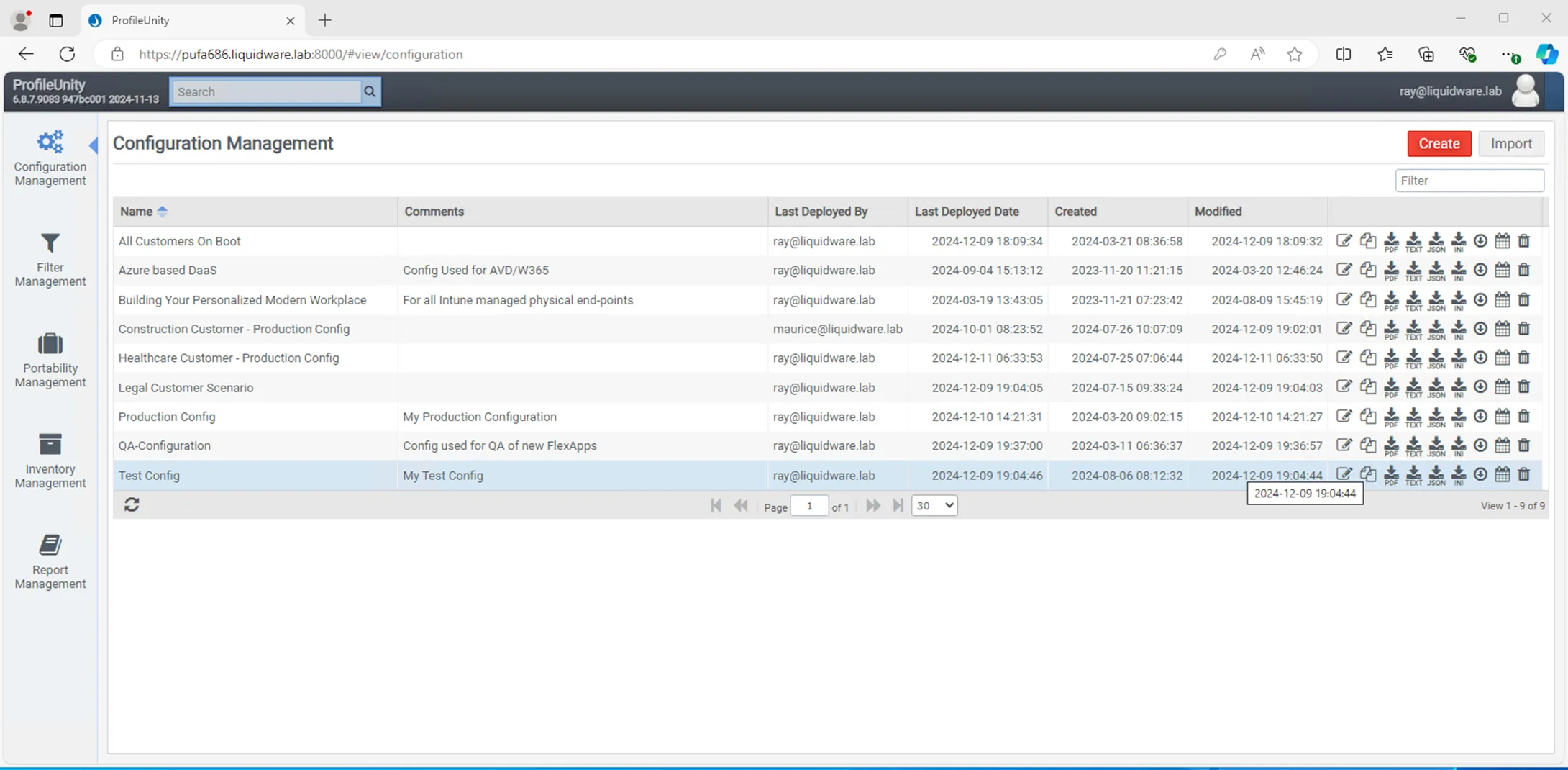Viewport: 1568px width, 770px height.
Task: Download JSON for Healthcare Customer - Production Config
Action: click(1436, 358)
